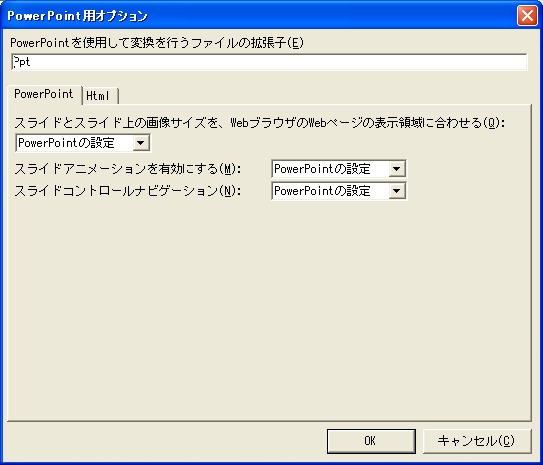
Task: Click the empty area of the PowerPoint tab panel
Action: [269, 308]
